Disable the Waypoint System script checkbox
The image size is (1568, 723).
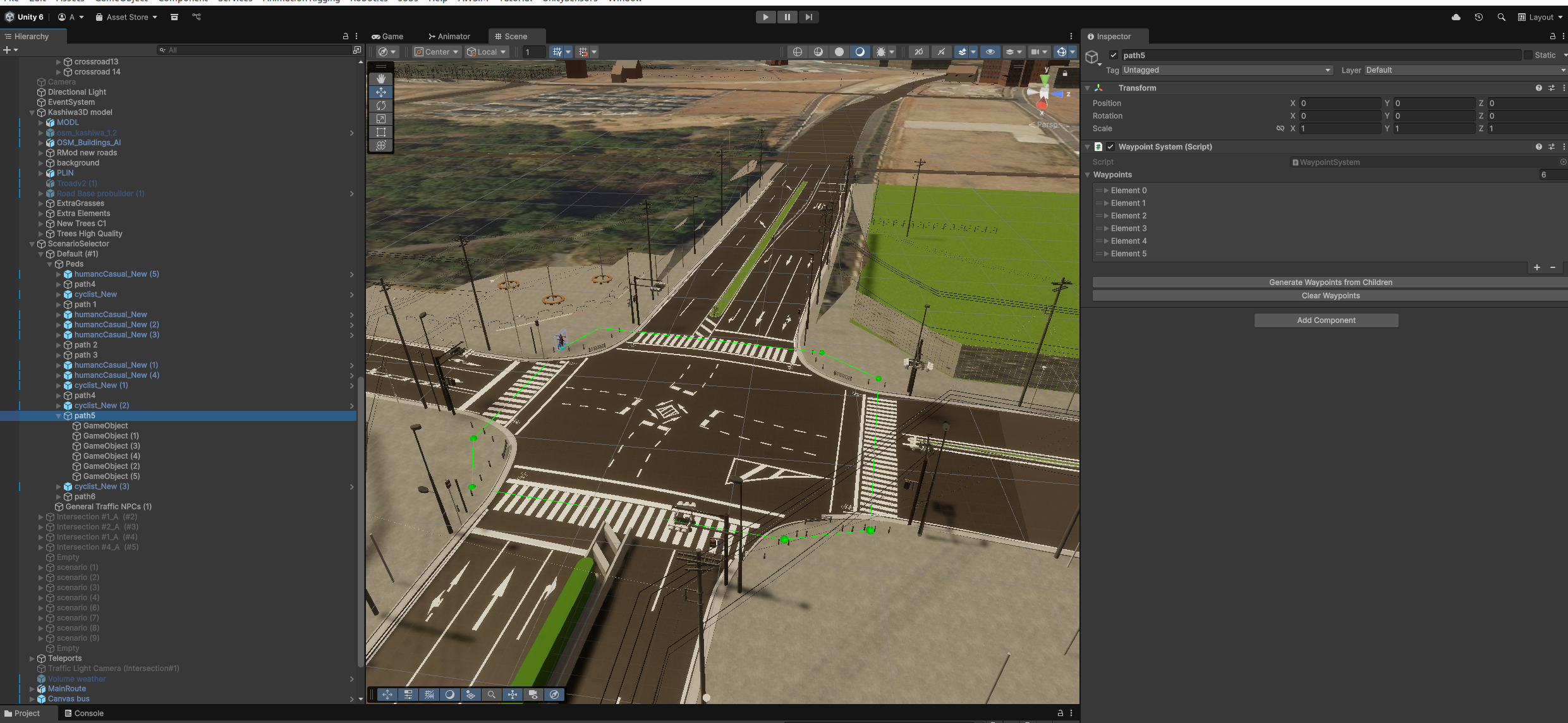1110,147
